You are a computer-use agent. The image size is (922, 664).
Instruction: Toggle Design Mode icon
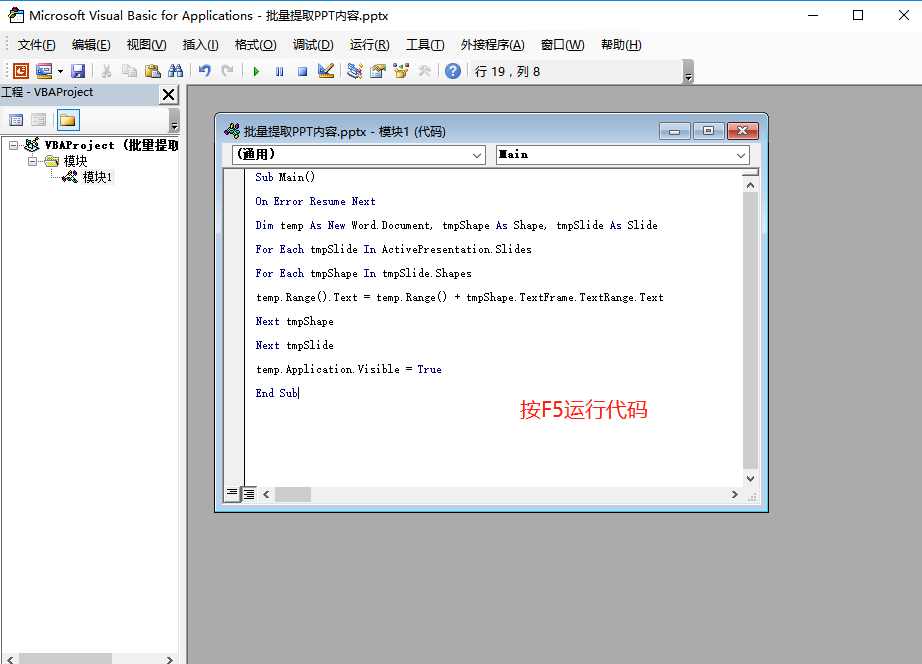tap(326, 71)
